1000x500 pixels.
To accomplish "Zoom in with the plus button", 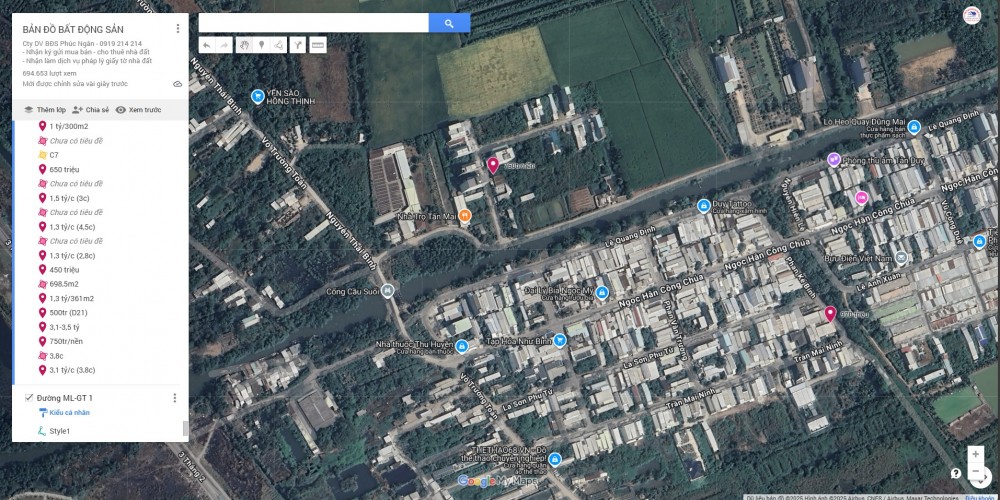I will coord(975,454).
